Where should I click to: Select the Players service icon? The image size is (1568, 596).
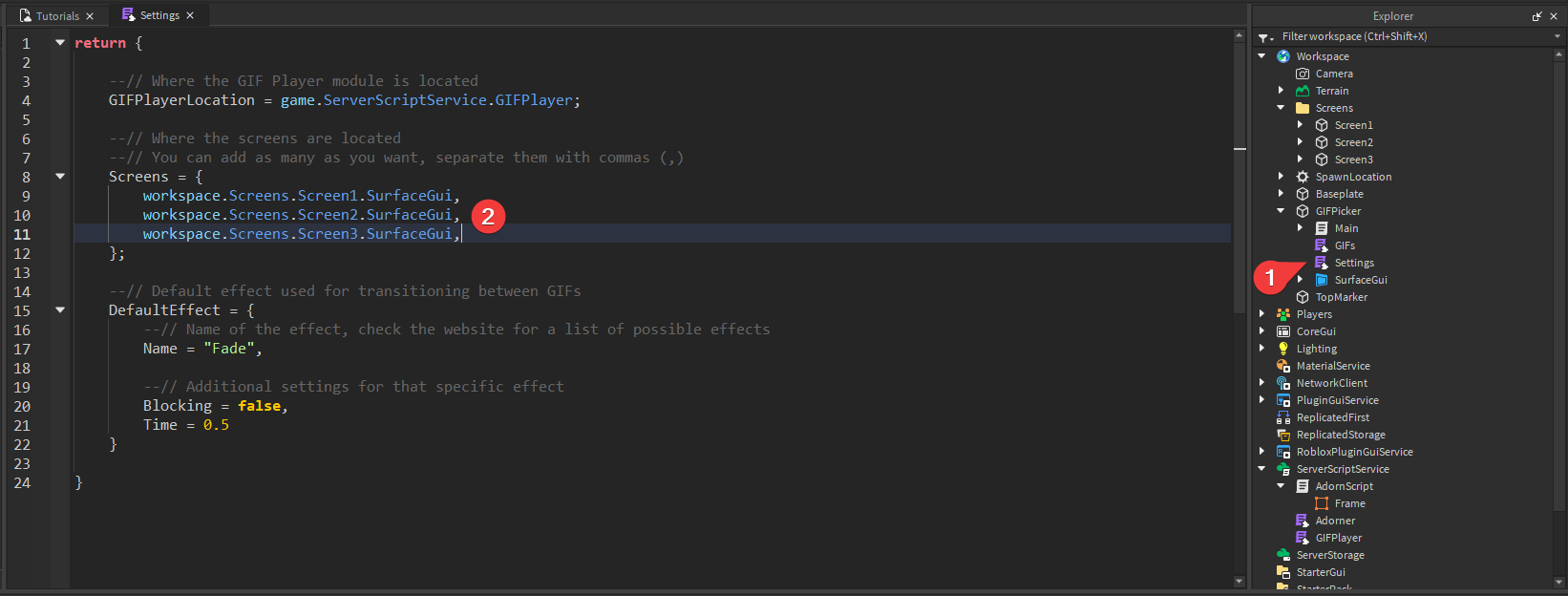tap(1283, 314)
